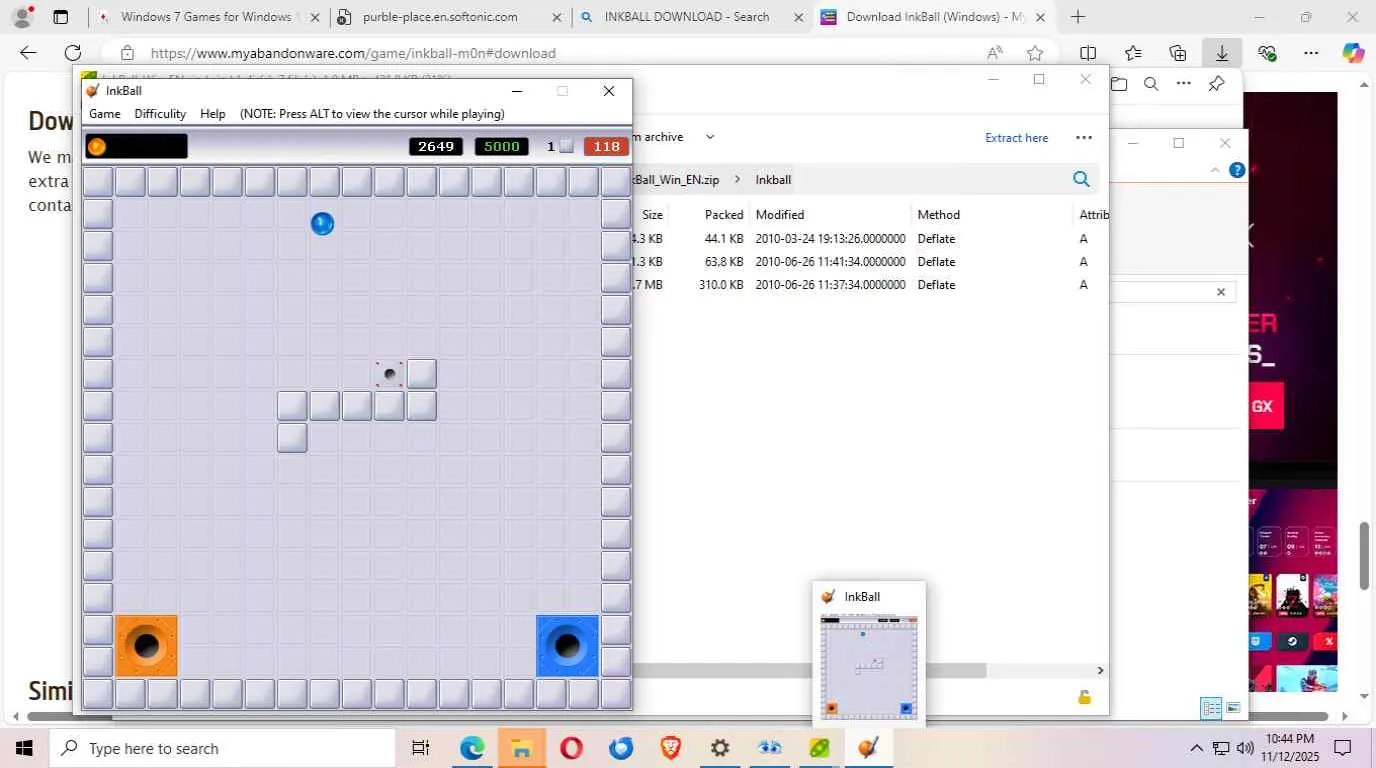Open archive window more options menu
This screenshot has height=768, width=1376.
pyautogui.click(x=1084, y=138)
